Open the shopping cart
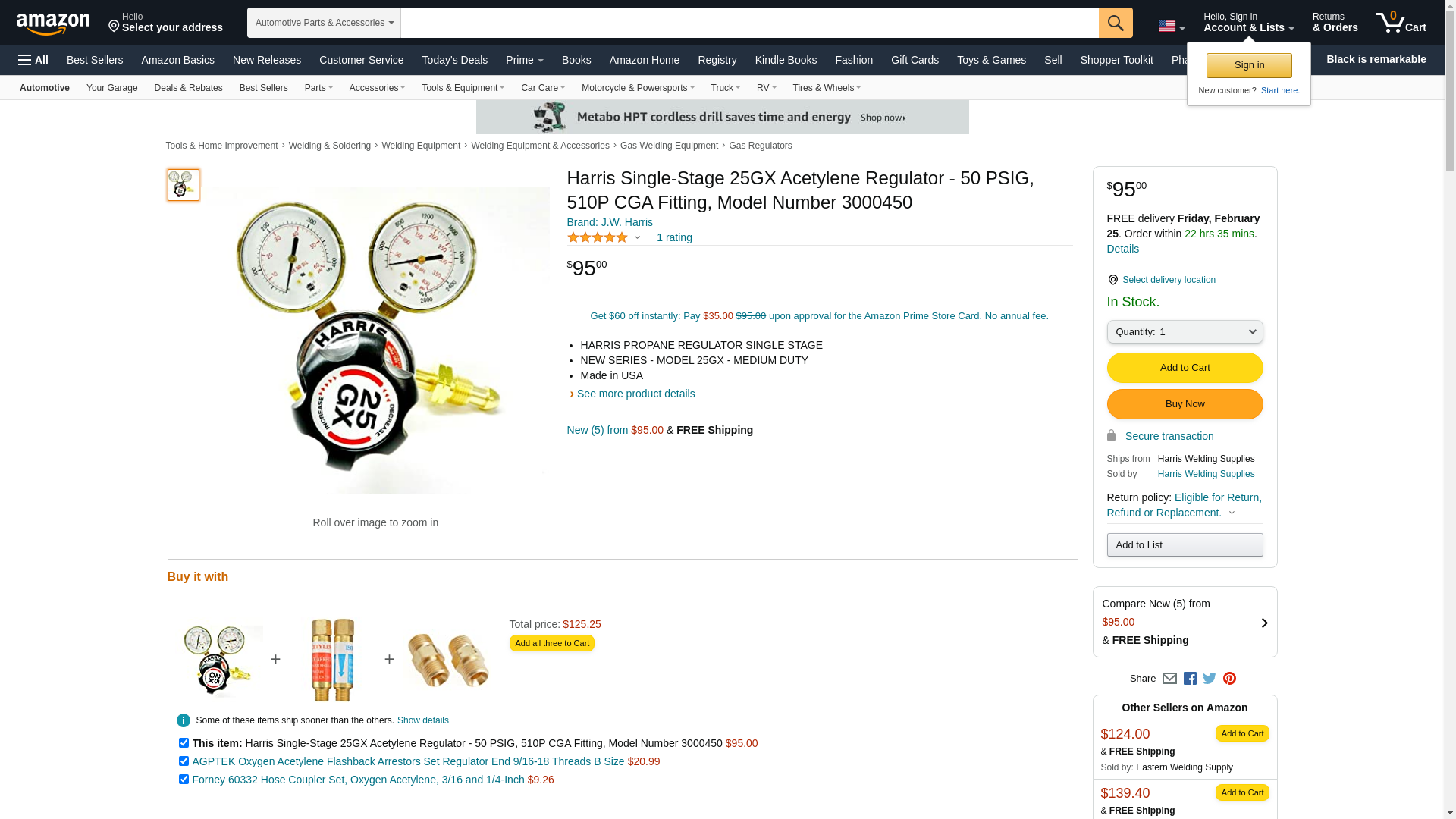 1401,23
